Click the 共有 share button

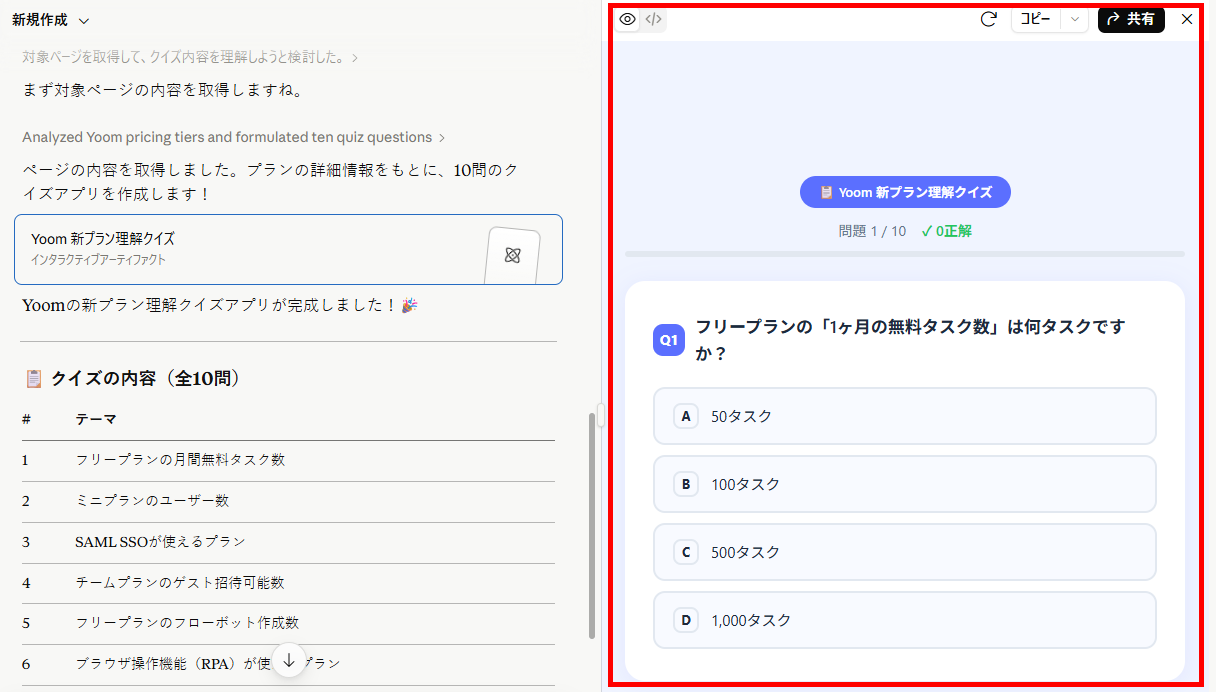click(x=1131, y=19)
